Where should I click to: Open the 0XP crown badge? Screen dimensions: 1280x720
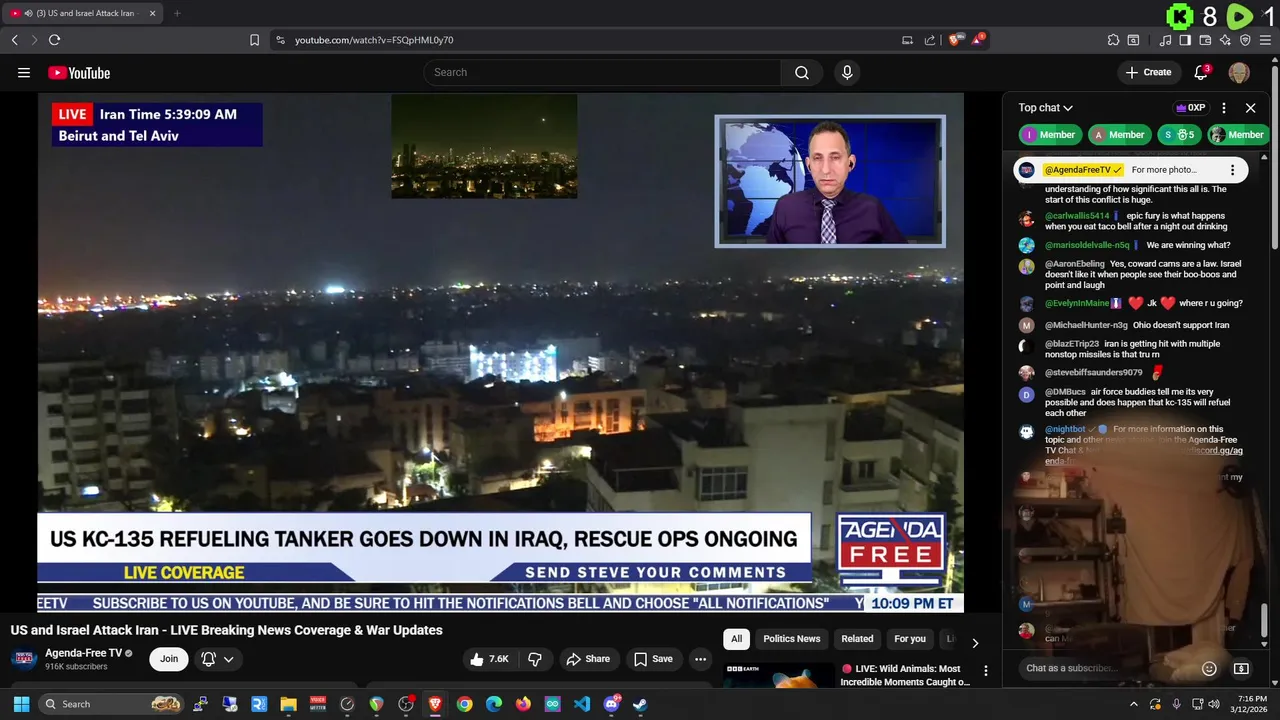point(1190,108)
